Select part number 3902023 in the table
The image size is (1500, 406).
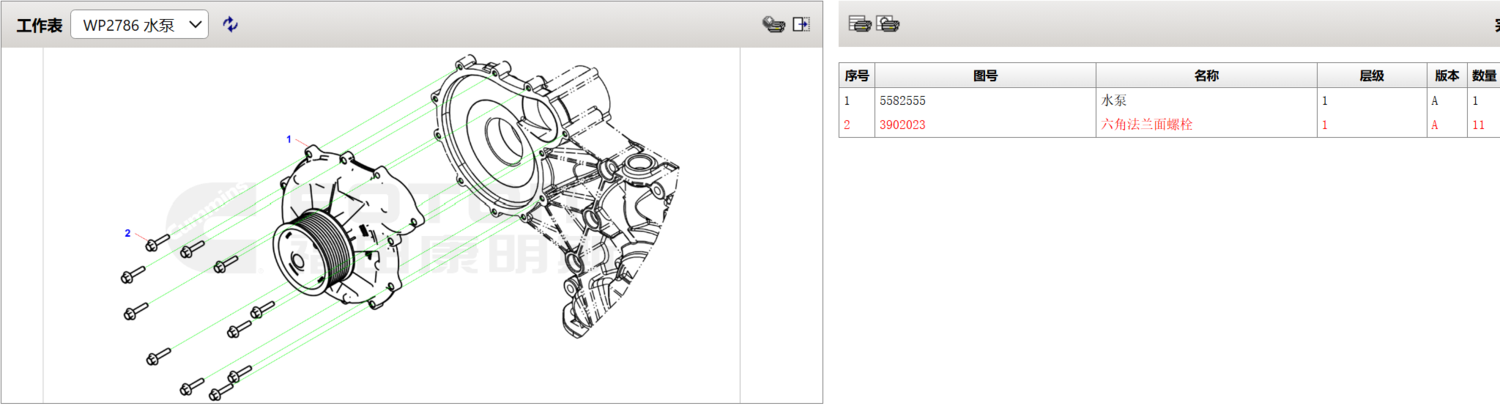click(904, 125)
